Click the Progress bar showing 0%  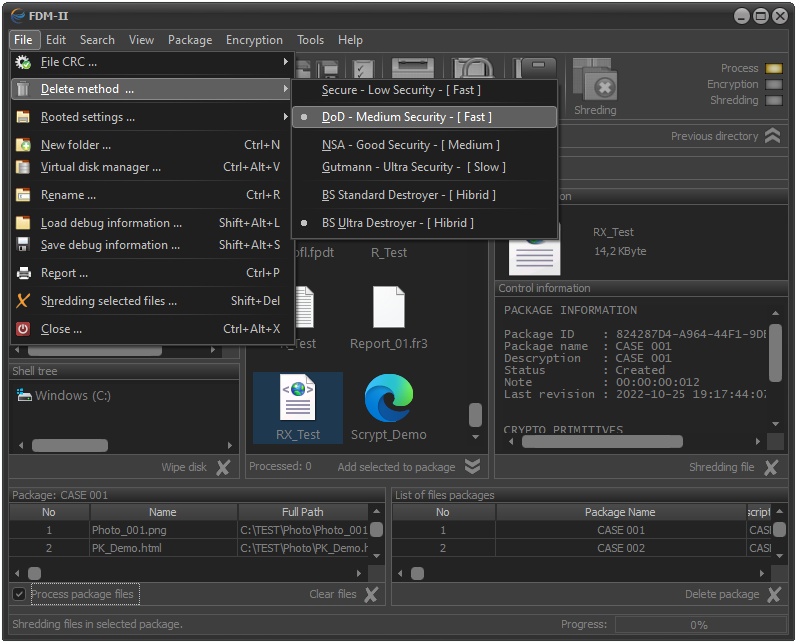point(699,625)
